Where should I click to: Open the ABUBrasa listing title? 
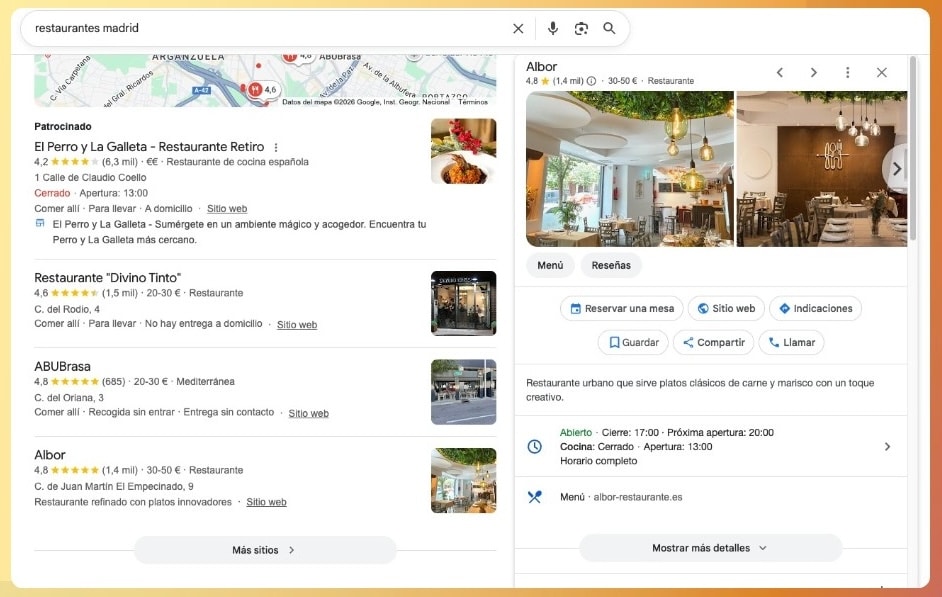click(62, 366)
